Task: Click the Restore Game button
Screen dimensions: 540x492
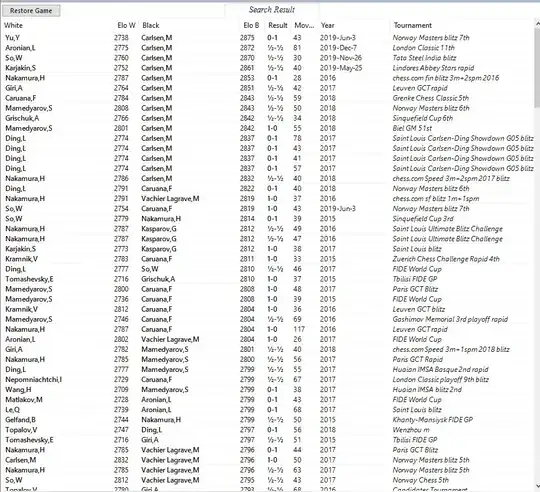Action: tap(31, 10)
